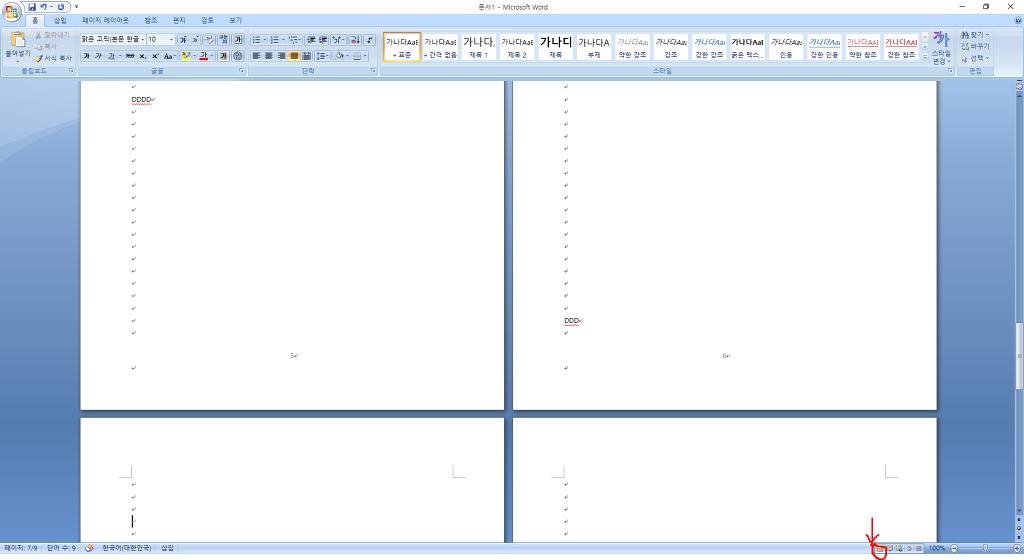Clear formatting with the eraser icon
This screenshot has height=560, width=1024.
tap(209, 40)
